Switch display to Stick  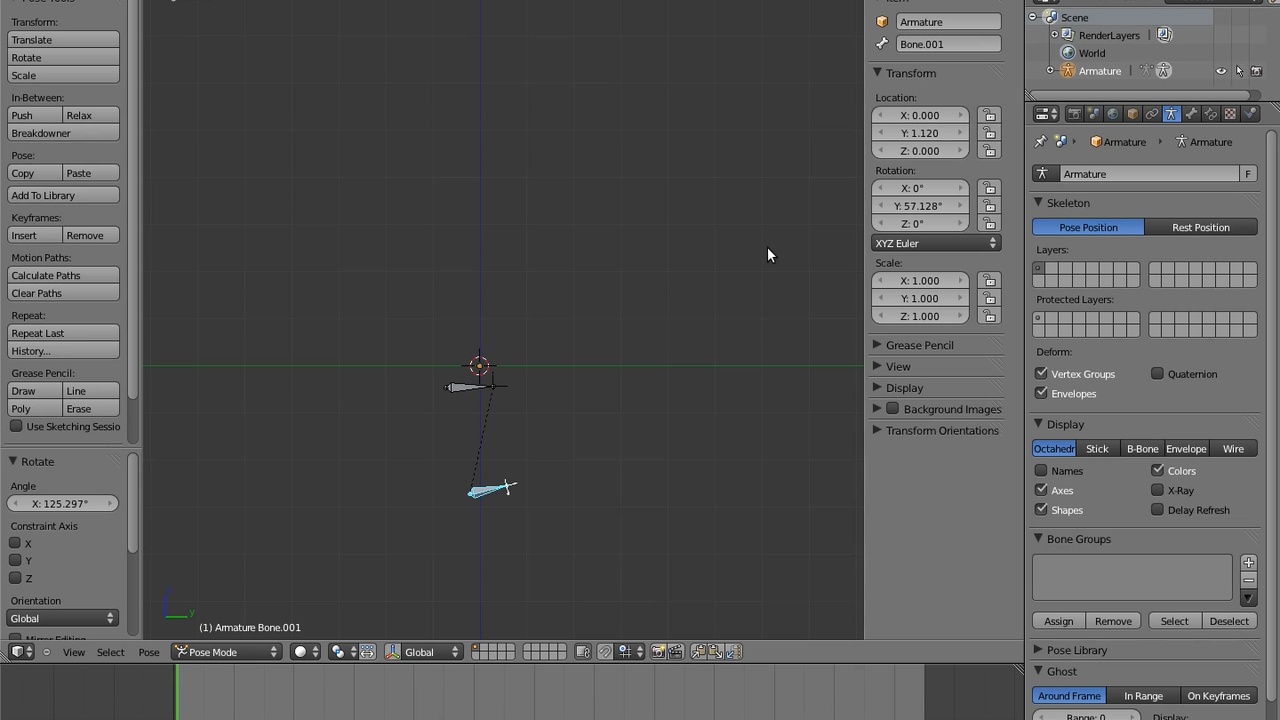tap(1097, 449)
